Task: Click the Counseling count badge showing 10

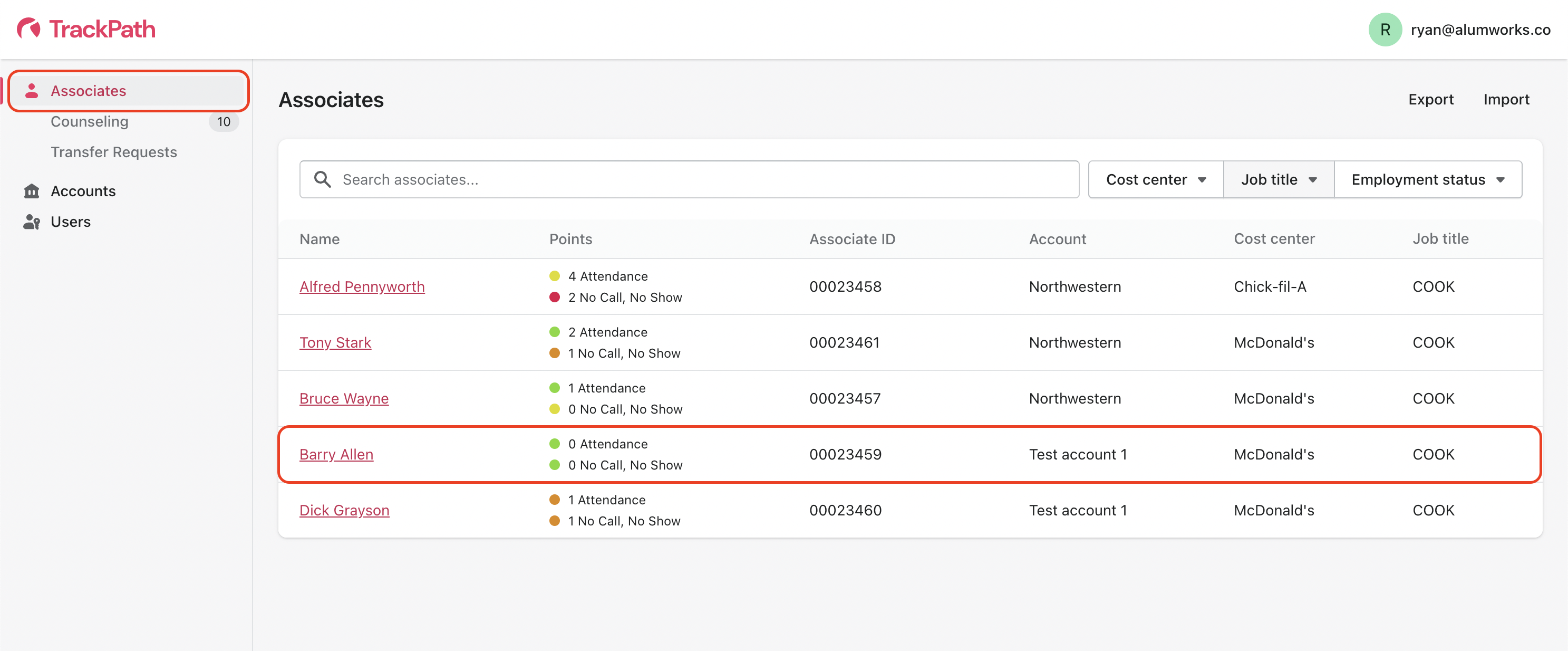Action: tap(224, 122)
